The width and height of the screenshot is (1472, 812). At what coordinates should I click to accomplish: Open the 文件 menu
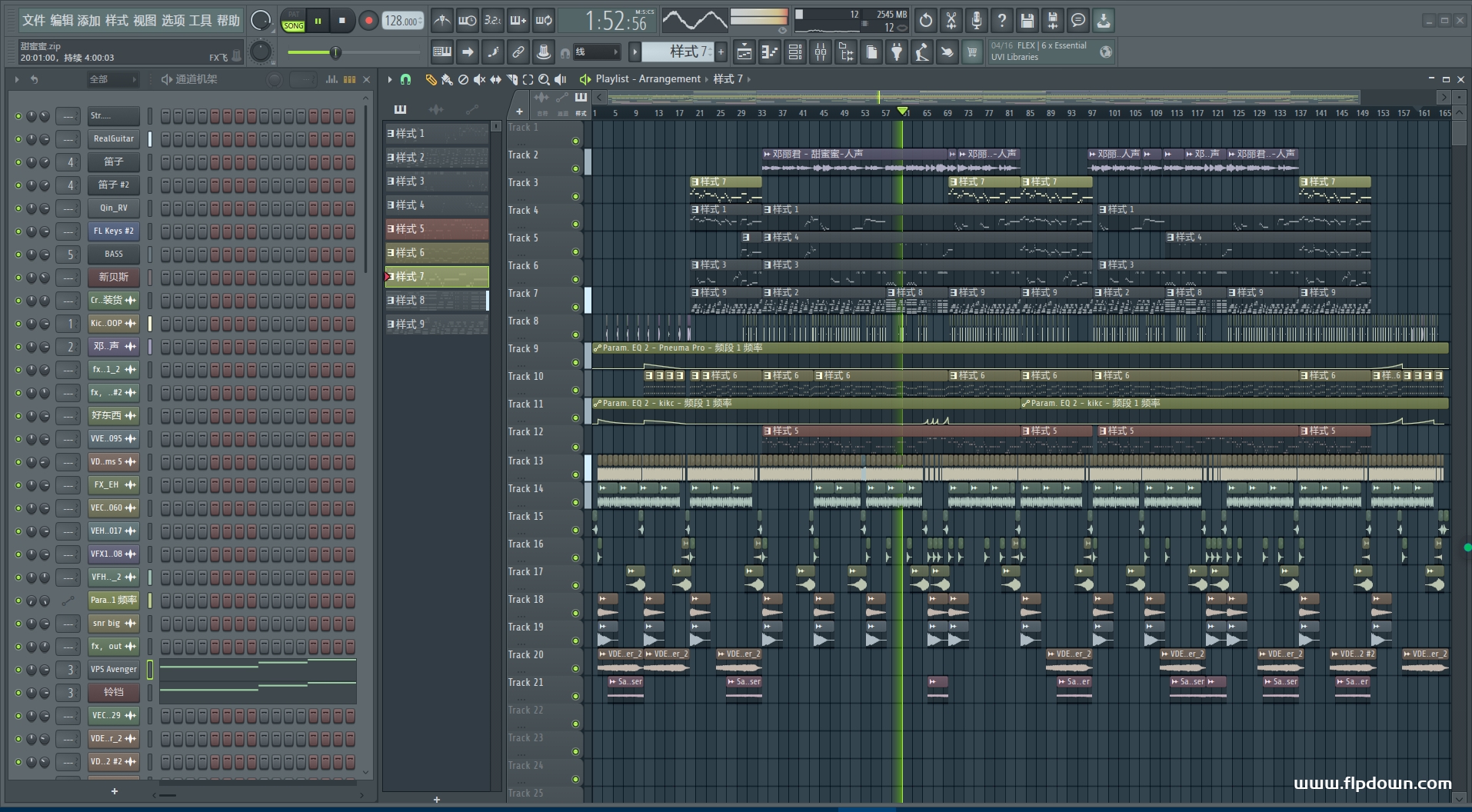pos(33,21)
